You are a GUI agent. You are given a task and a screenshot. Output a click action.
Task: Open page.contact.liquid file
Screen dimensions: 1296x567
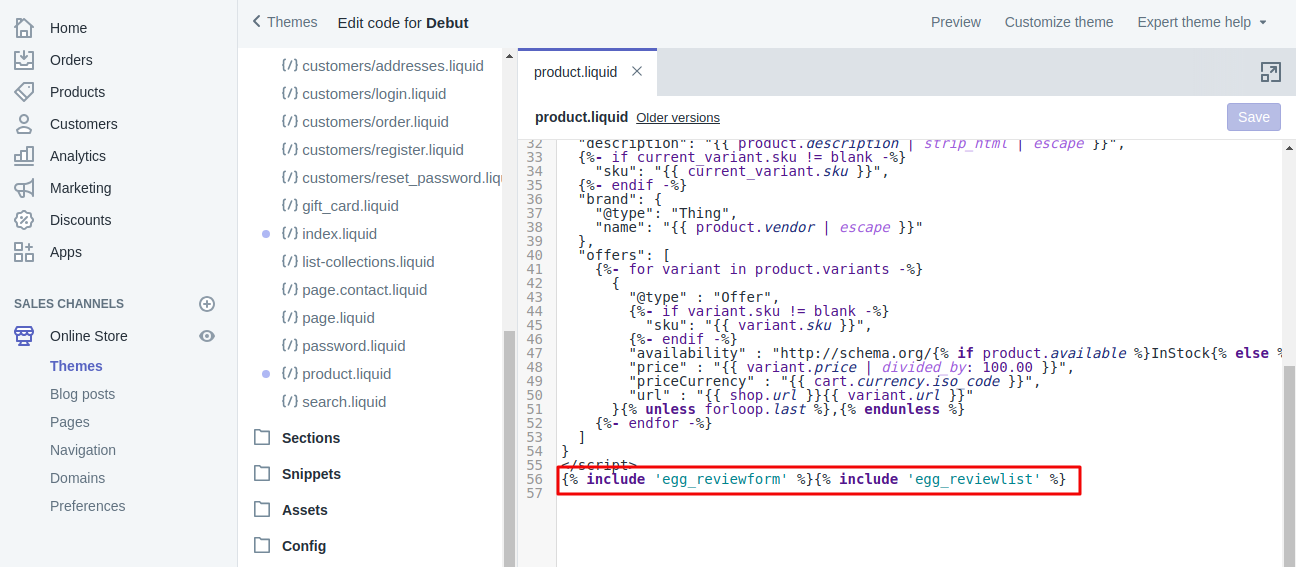coord(364,290)
